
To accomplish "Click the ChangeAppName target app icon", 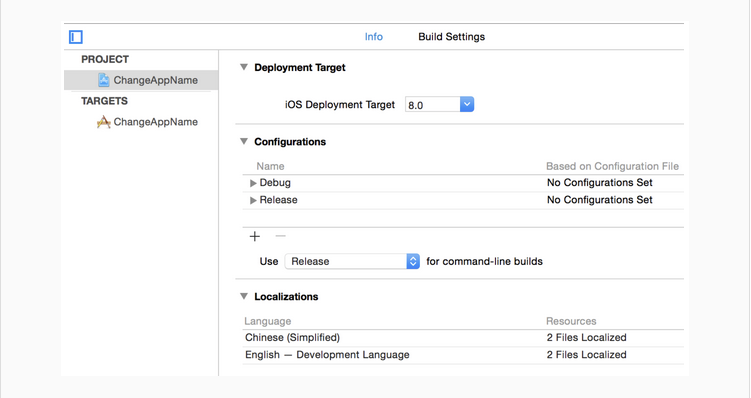I will click(103, 122).
